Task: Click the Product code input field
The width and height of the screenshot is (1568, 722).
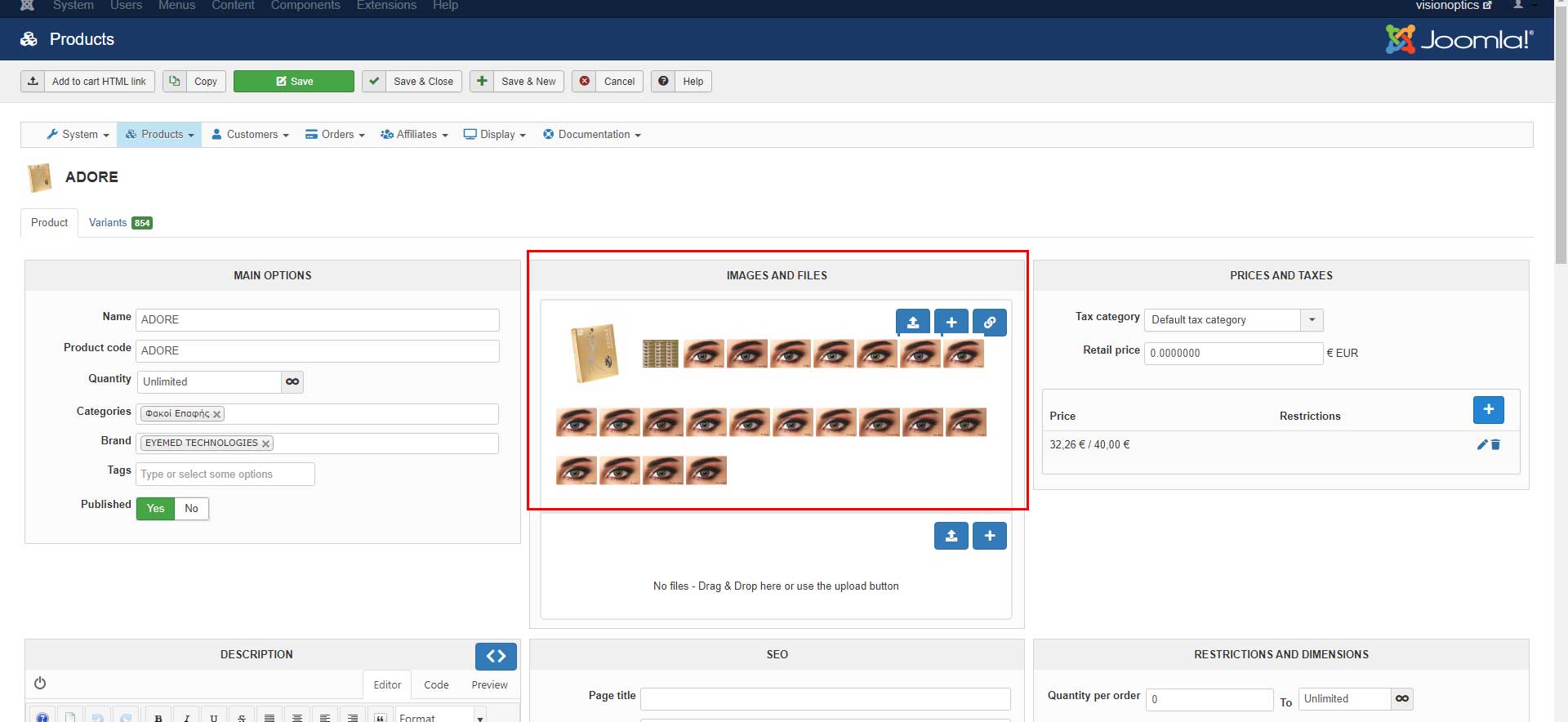Action: coord(318,351)
